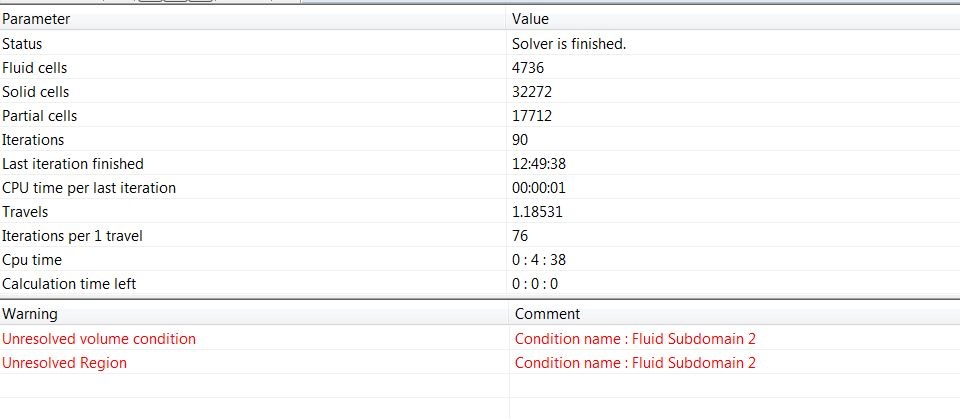Select the Unresolved Region warning
The width and height of the screenshot is (960, 419).
[x=64, y=363]
